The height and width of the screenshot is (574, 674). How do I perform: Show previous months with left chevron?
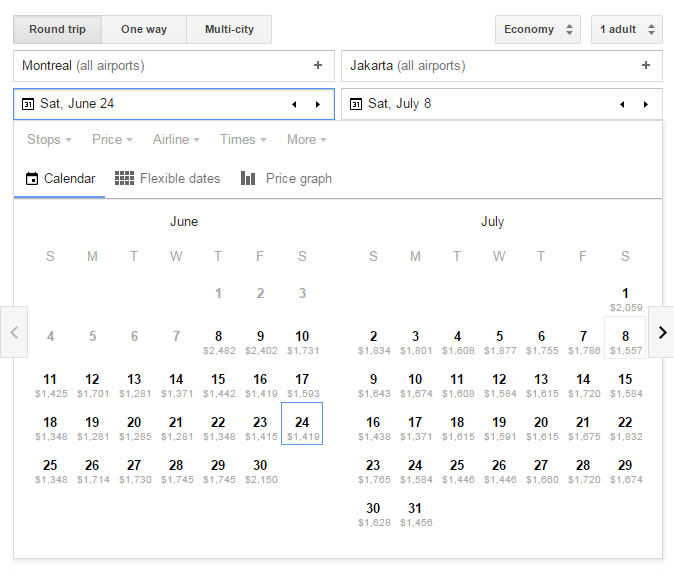pos(15,332)
